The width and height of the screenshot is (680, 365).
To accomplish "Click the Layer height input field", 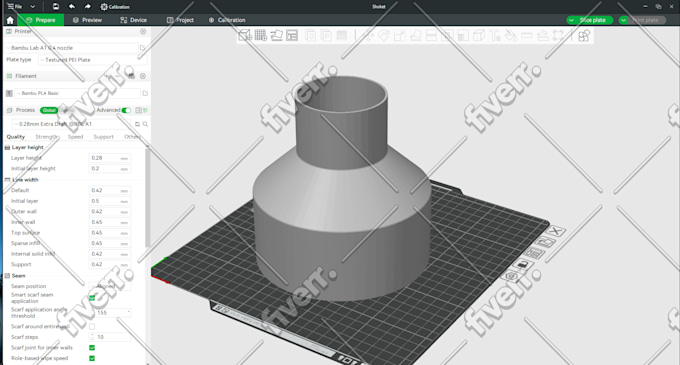I will [110, 158].
